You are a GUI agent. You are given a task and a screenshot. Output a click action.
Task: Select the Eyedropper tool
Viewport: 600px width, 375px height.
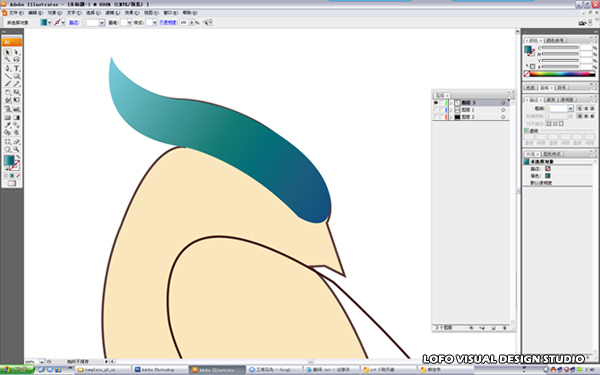(x=7, y=125)
